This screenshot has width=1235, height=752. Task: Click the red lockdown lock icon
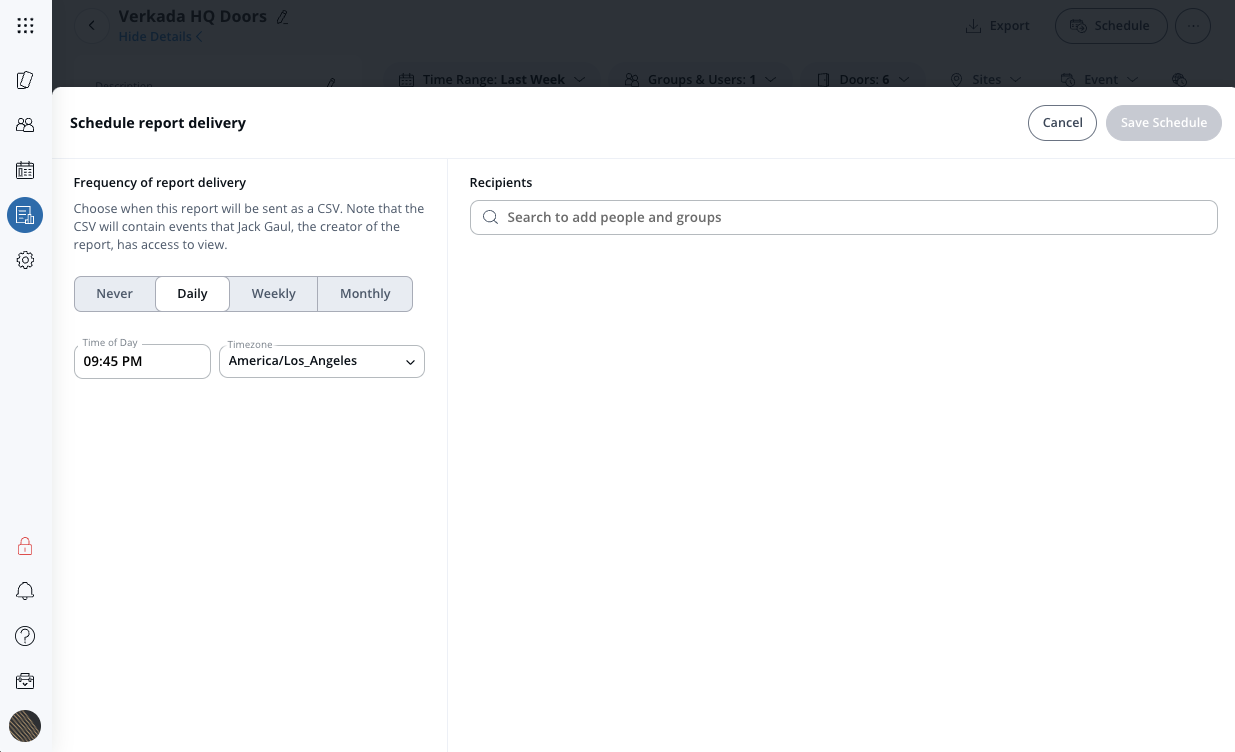(x=25, y=546)
